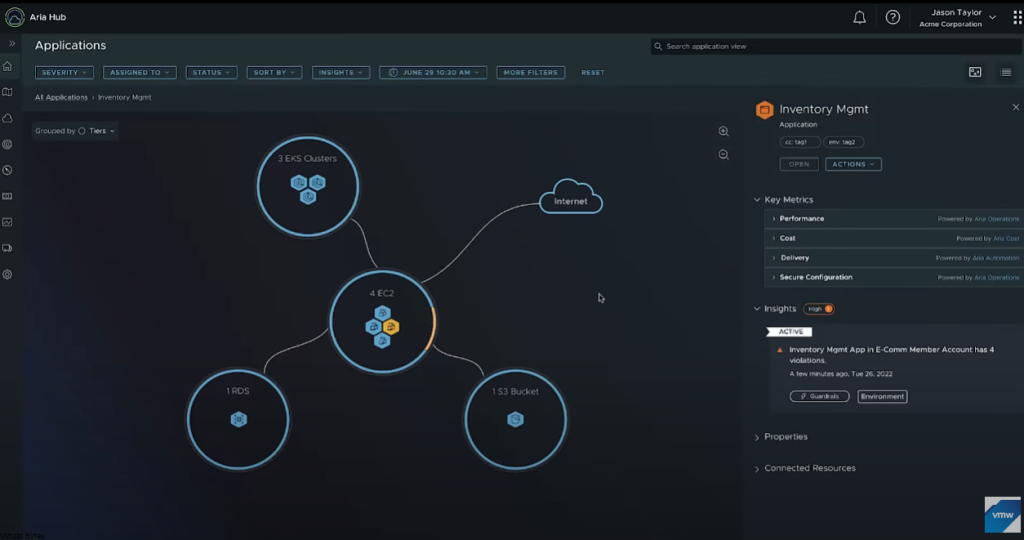Expand the Delivery metric row
Viewport: 1024px width, 540px height.
click(x=893, y=258)
